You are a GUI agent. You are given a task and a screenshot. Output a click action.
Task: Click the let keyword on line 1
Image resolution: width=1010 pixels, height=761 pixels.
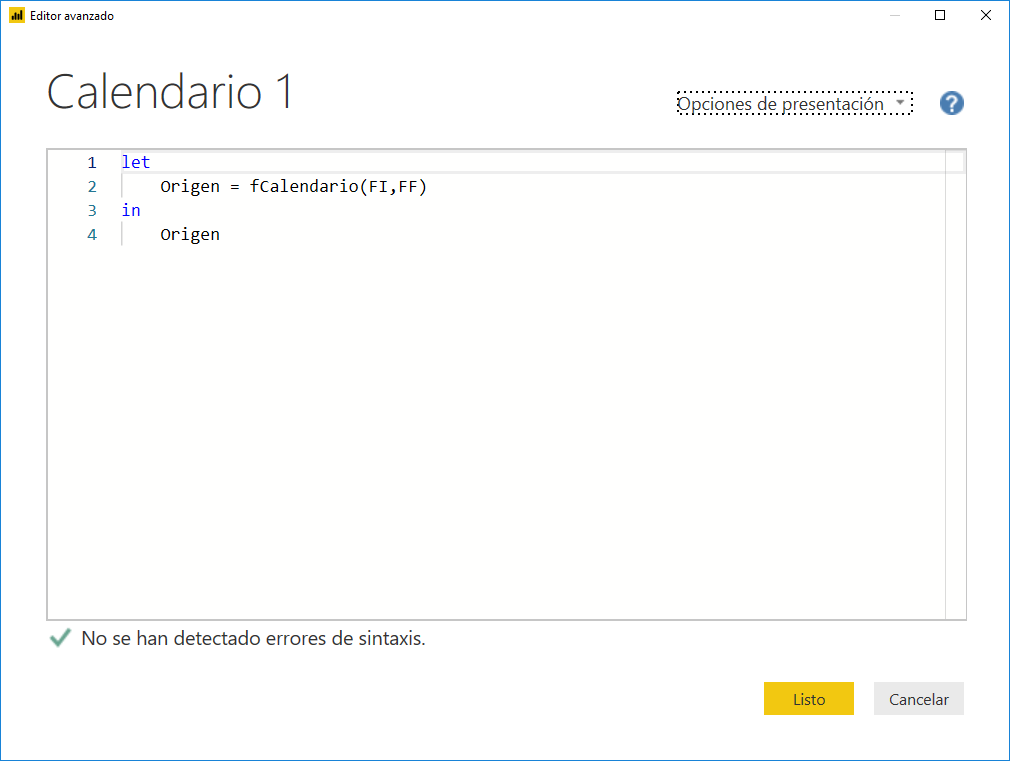pos(136,161)
